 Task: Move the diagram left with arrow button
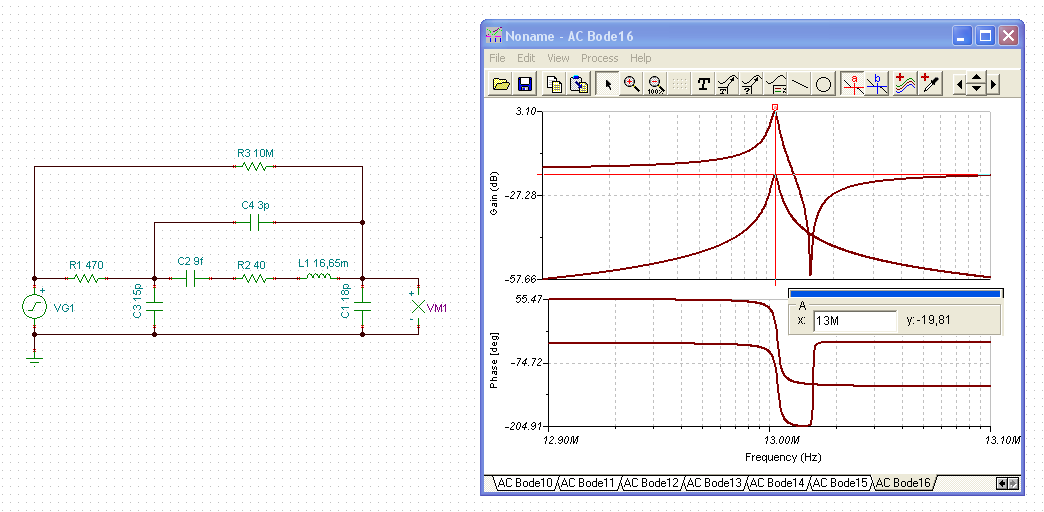coord(959,85)
